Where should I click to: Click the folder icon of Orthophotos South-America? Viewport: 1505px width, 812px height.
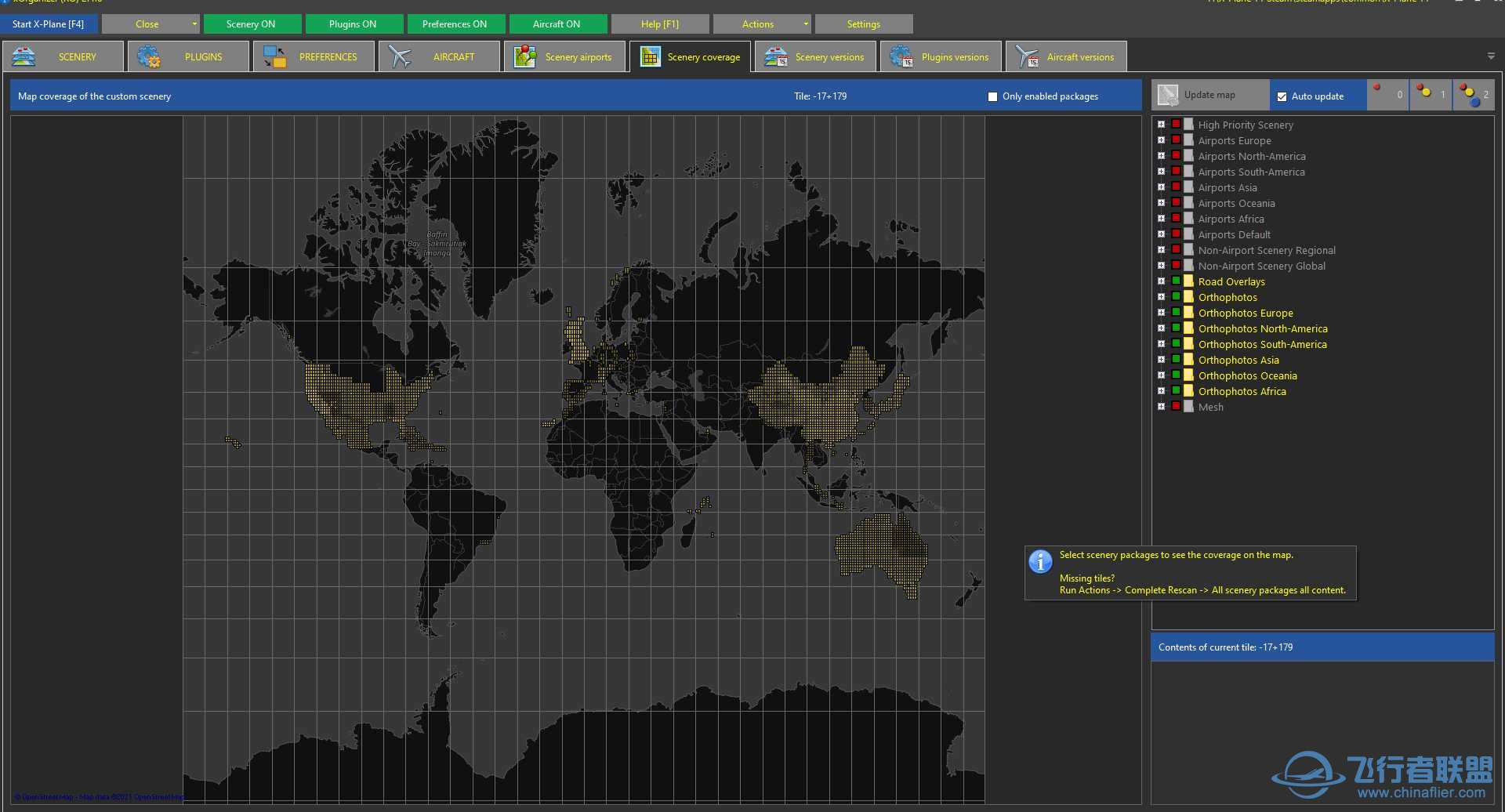[1188, 344]
